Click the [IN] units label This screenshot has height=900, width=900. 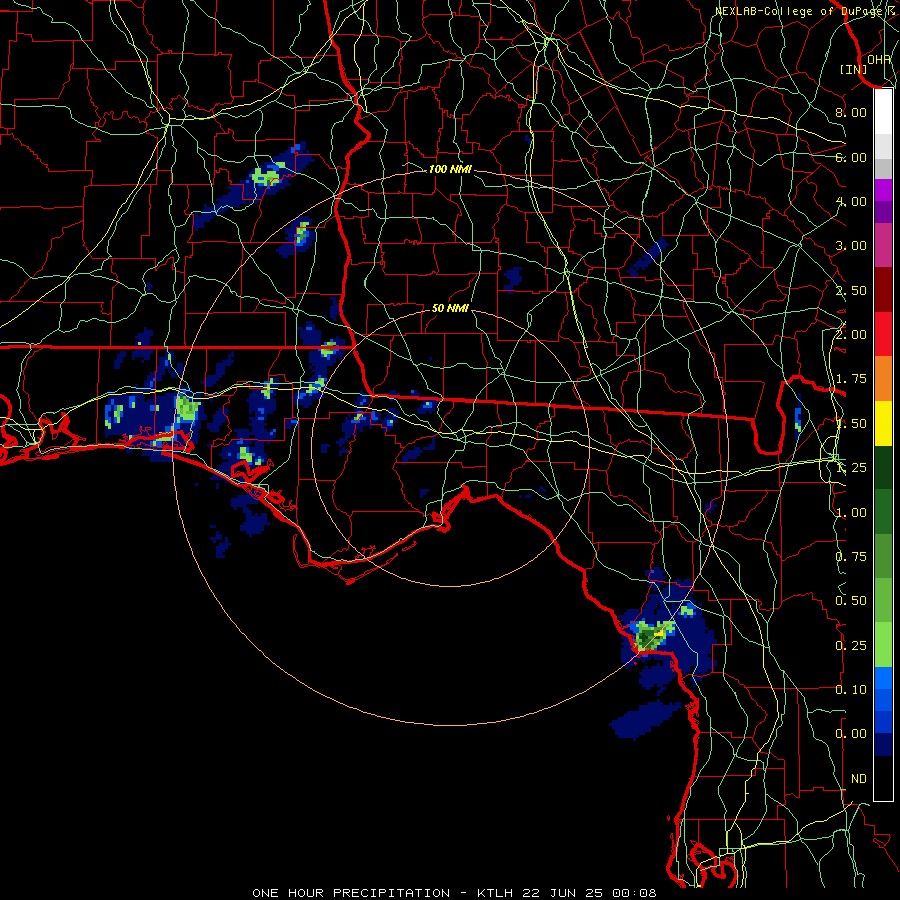point(854,69)
